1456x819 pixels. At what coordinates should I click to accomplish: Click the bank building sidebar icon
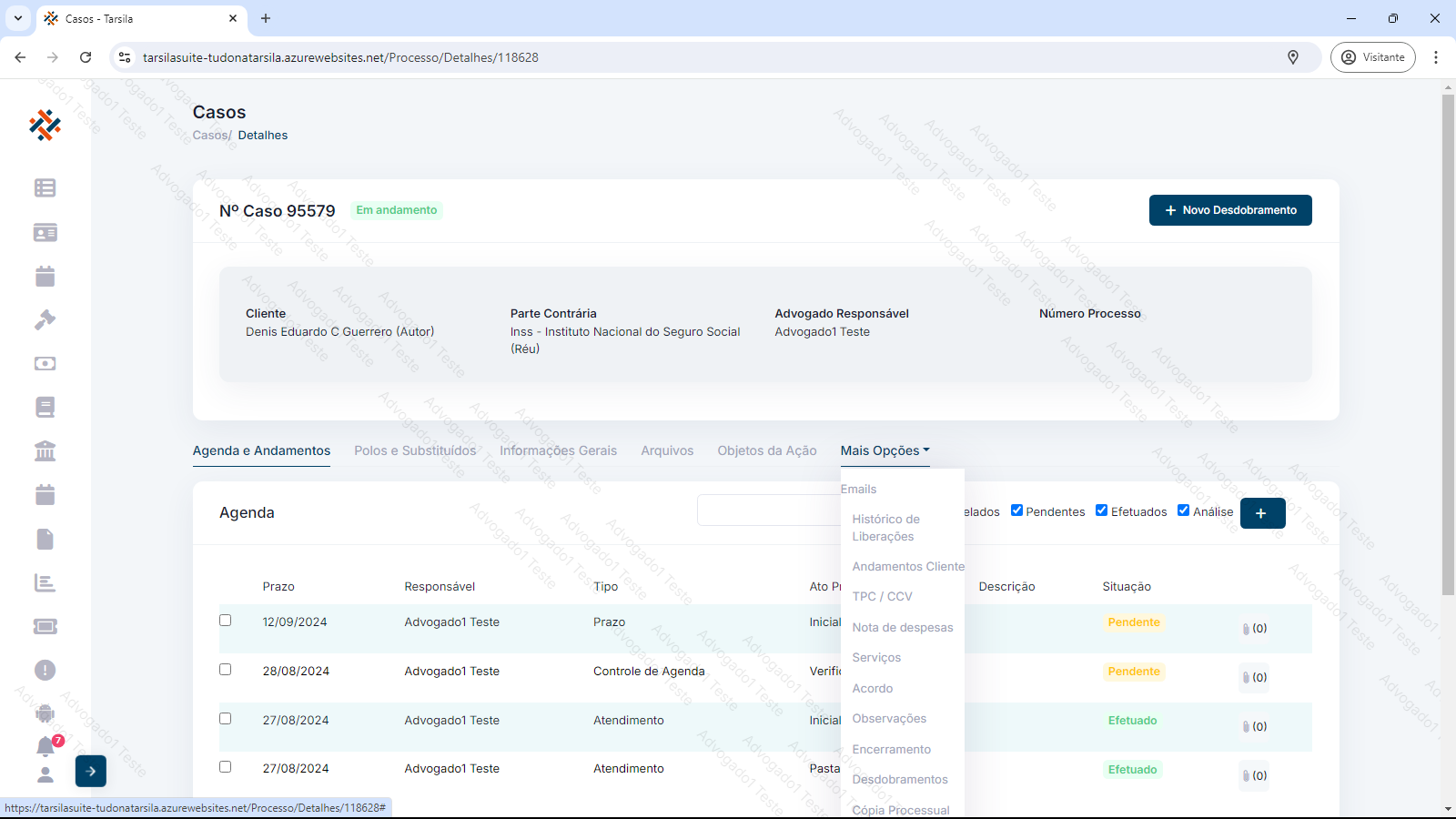(x=45, y=450)
